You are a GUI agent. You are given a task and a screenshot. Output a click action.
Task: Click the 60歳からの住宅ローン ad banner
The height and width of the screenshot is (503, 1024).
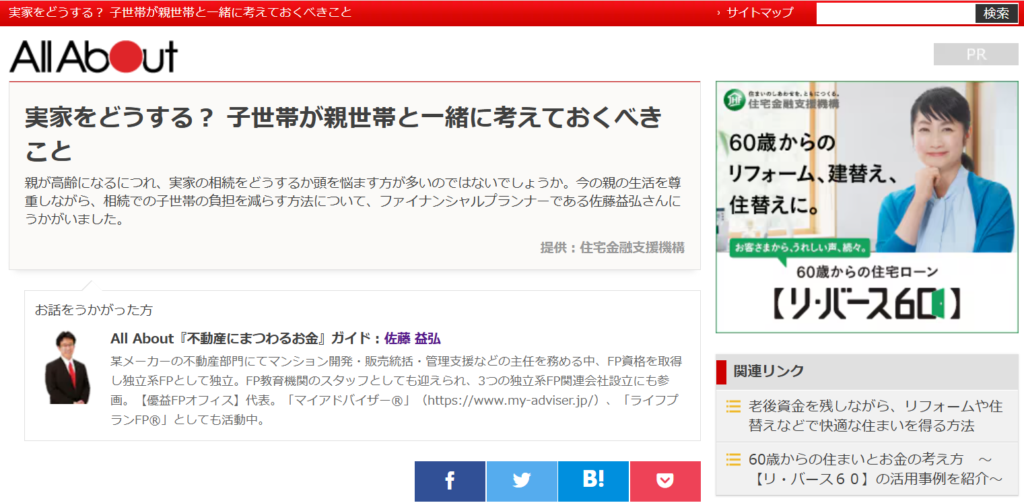click(867, 206)
